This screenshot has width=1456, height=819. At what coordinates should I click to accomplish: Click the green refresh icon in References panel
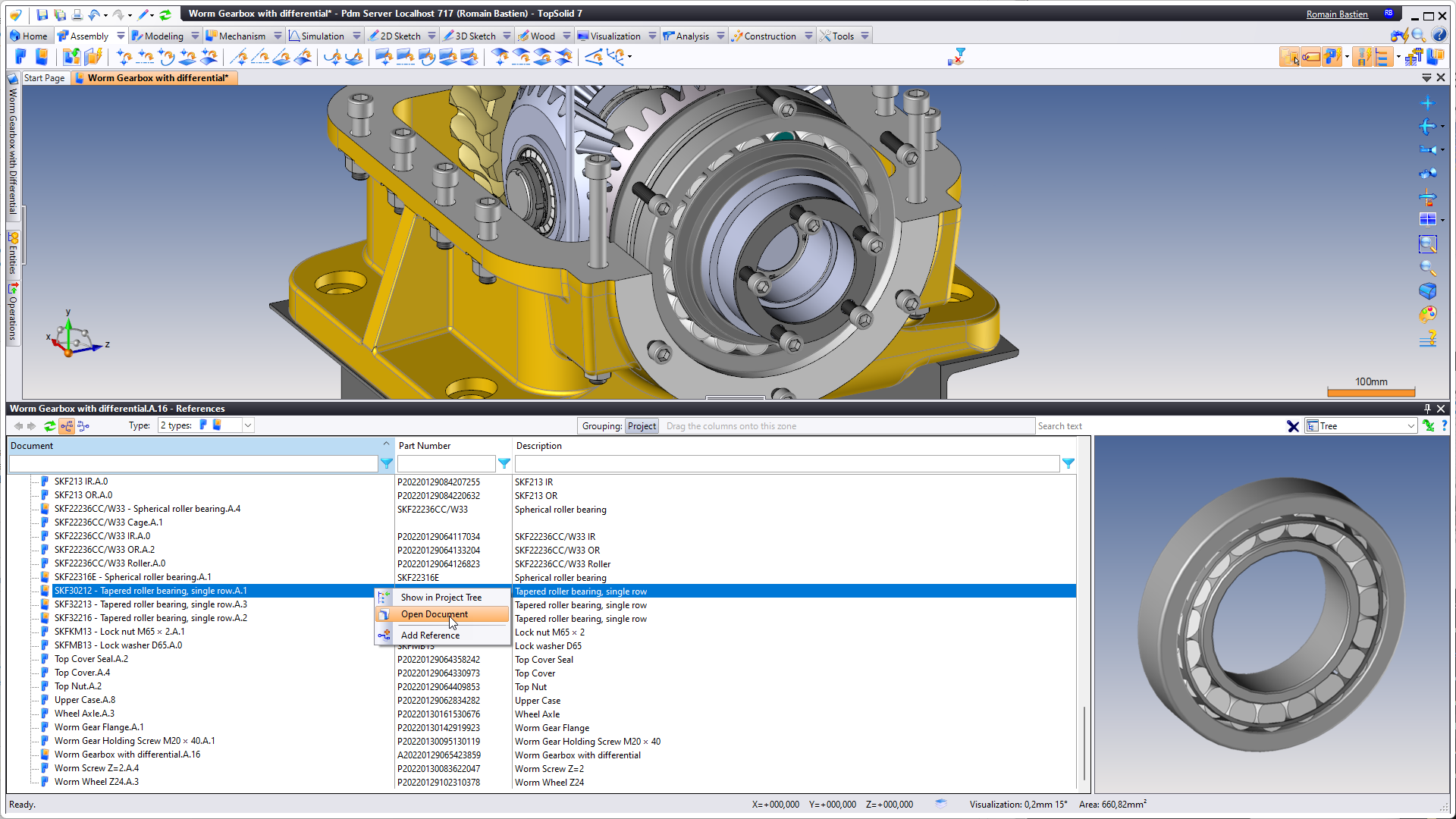pos(49,426)
